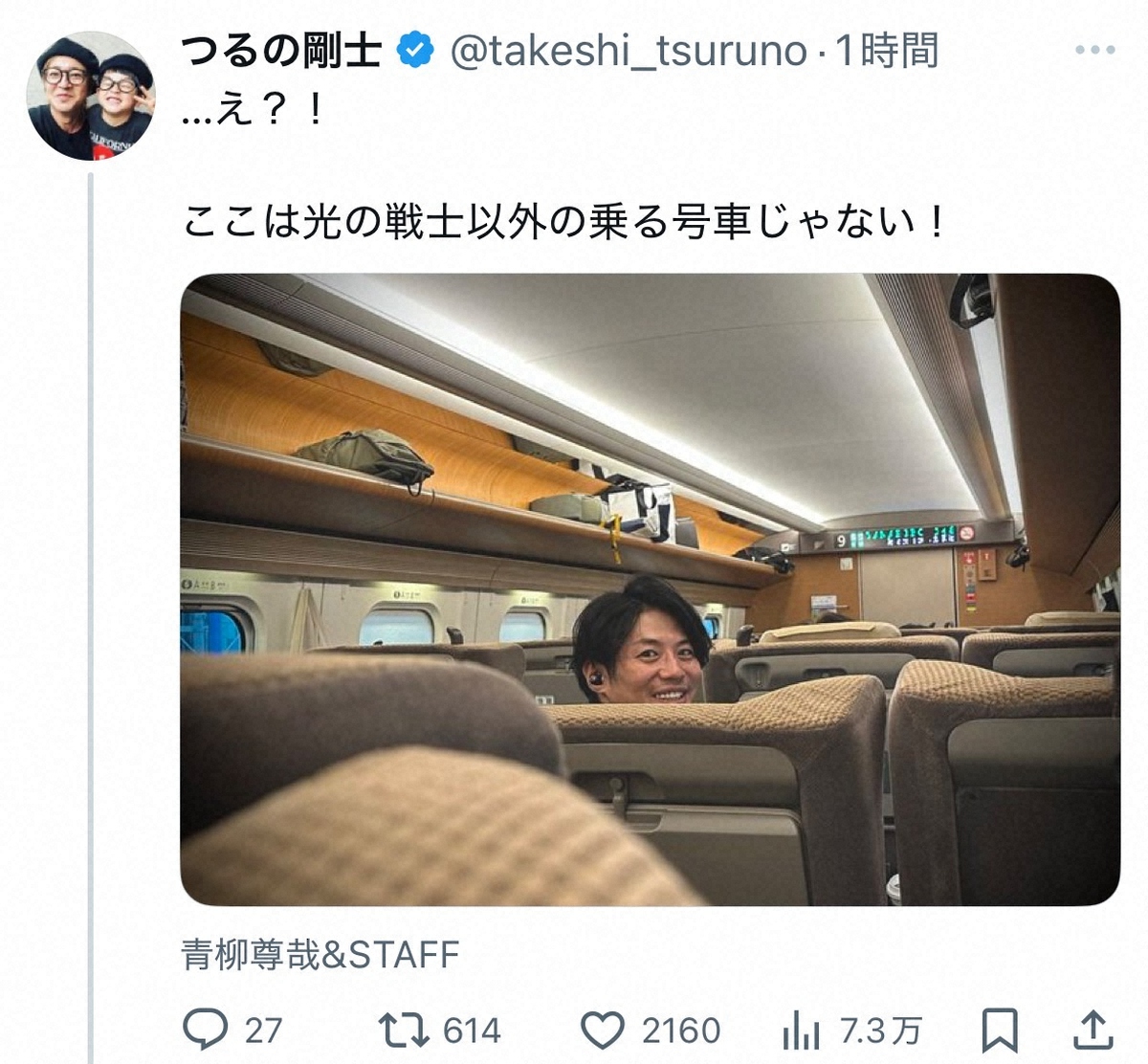Open the author's profile avatar
The image size is (1148, 1064).
pos(91,96)
